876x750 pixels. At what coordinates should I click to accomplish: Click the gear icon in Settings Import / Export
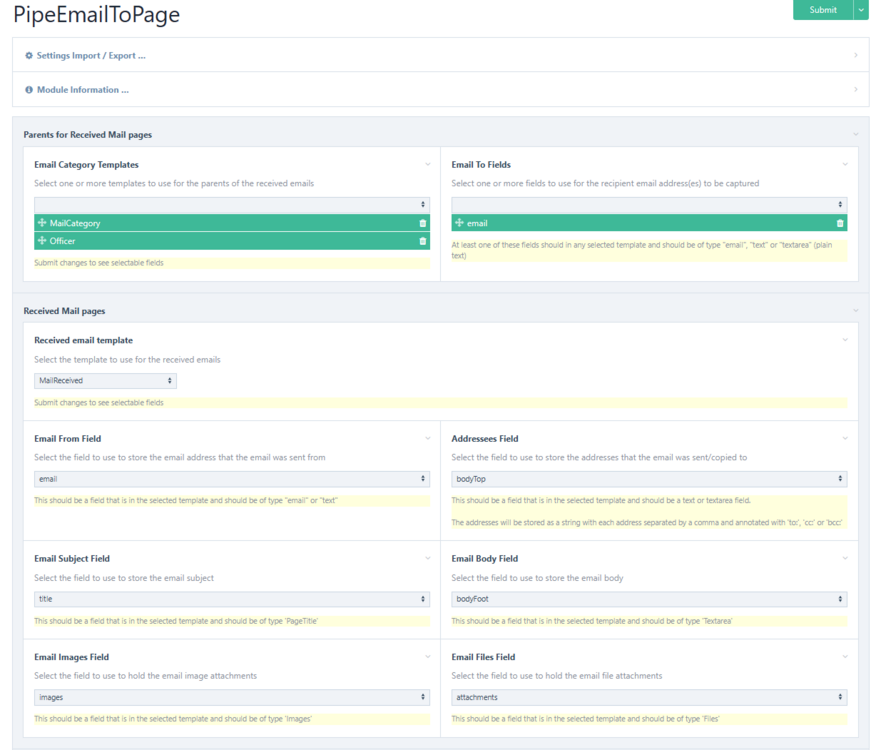[x=29, y=56]
